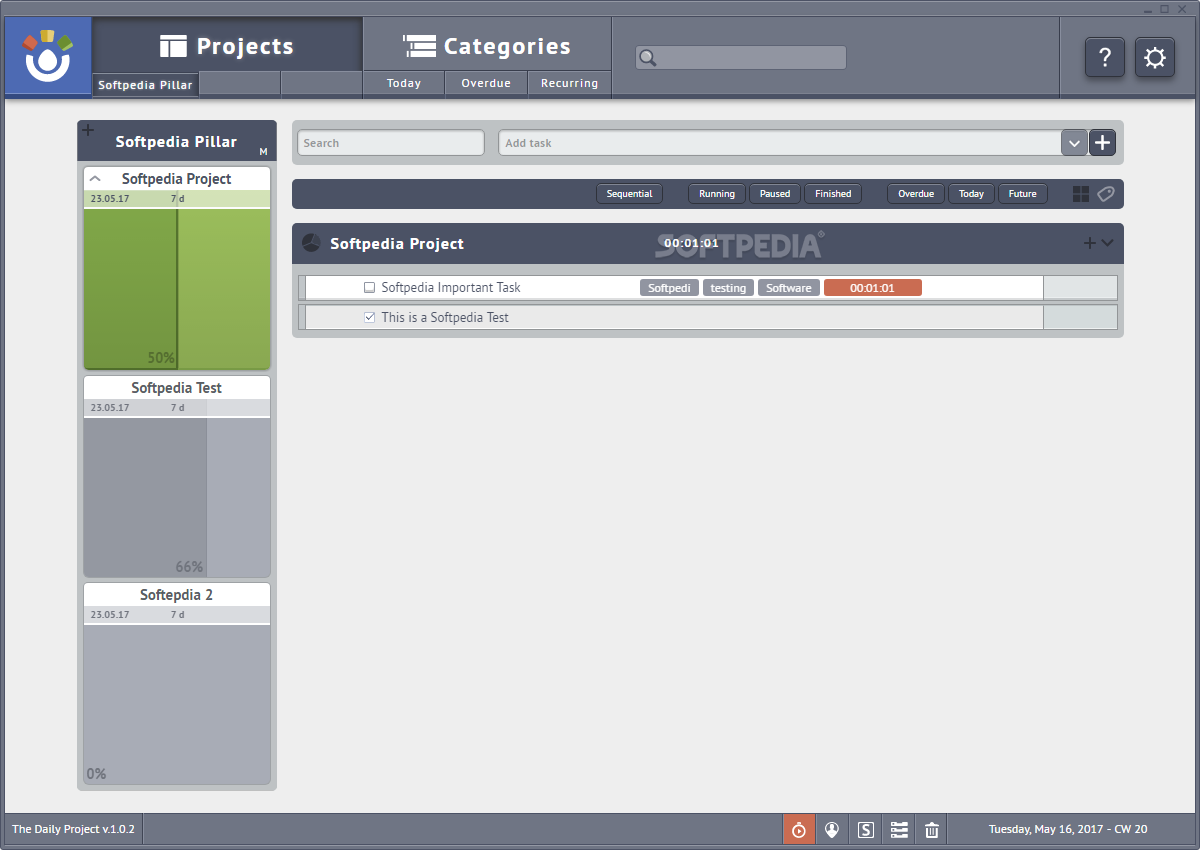Viewport: 1200px width, 850px height.
Task: Click the small M marker in the pillar header
Action: tap(263, 152)
